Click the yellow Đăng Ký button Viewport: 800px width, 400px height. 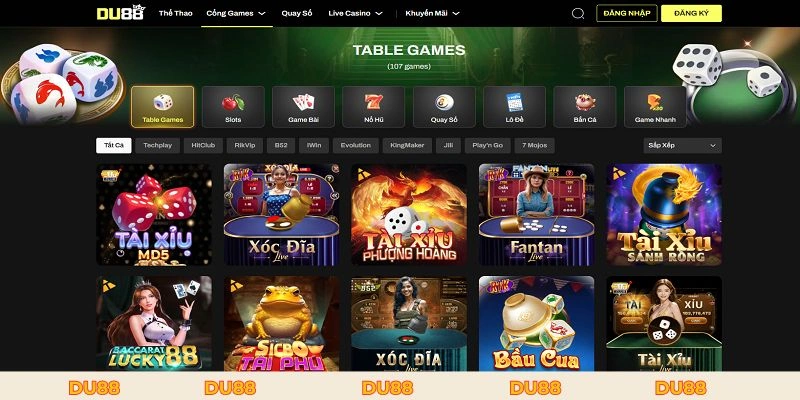point(691,13)
